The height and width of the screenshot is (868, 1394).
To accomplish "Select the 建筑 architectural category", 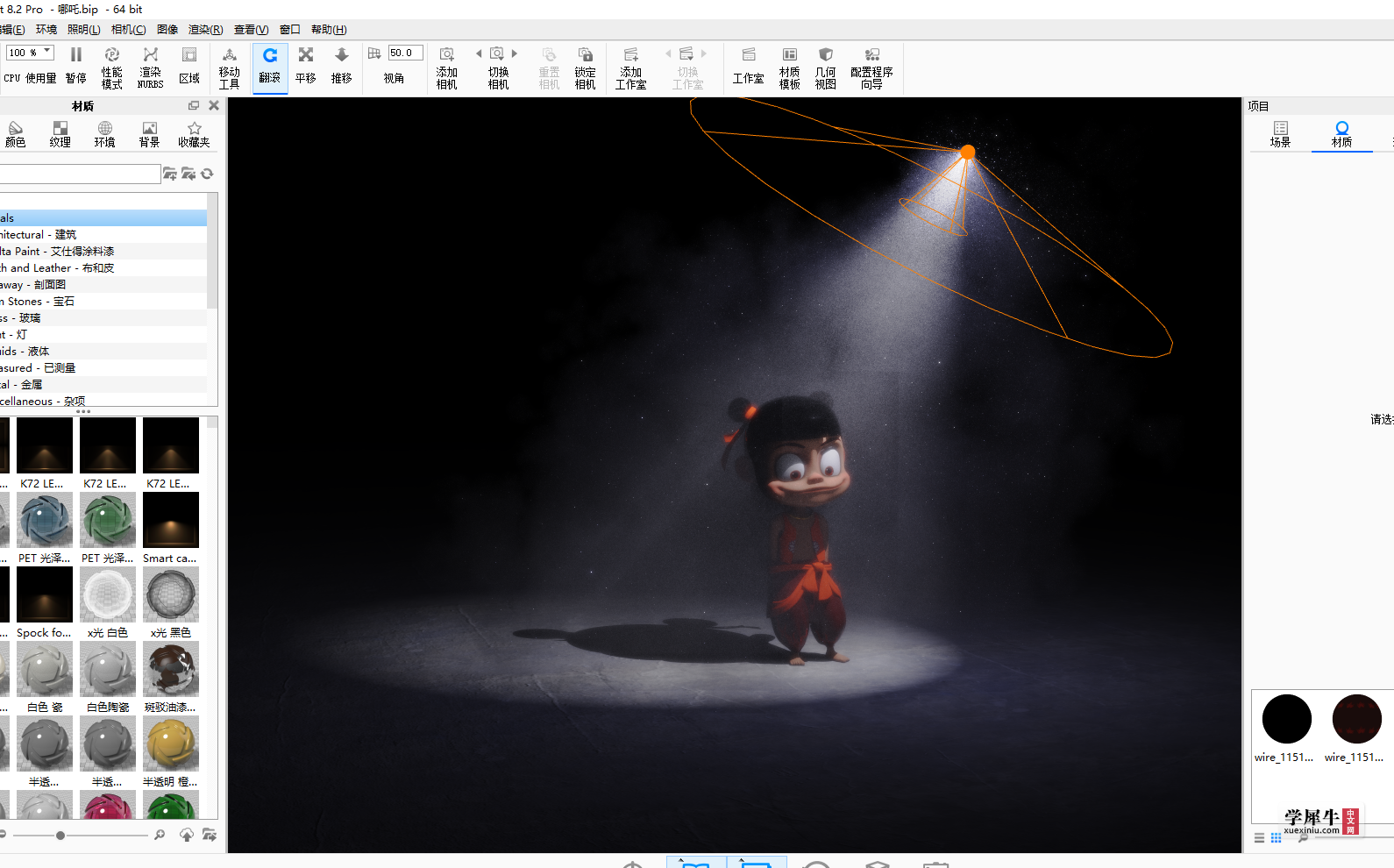I will coord(103,235).
